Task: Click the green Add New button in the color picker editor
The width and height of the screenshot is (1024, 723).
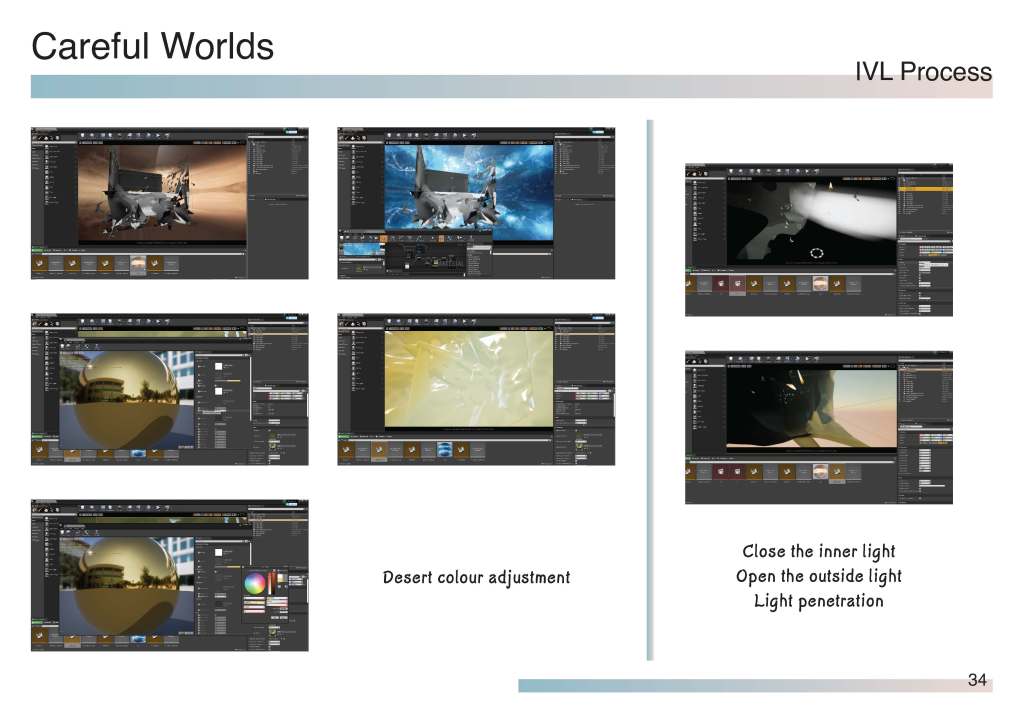Action: [x=38, y=620]
